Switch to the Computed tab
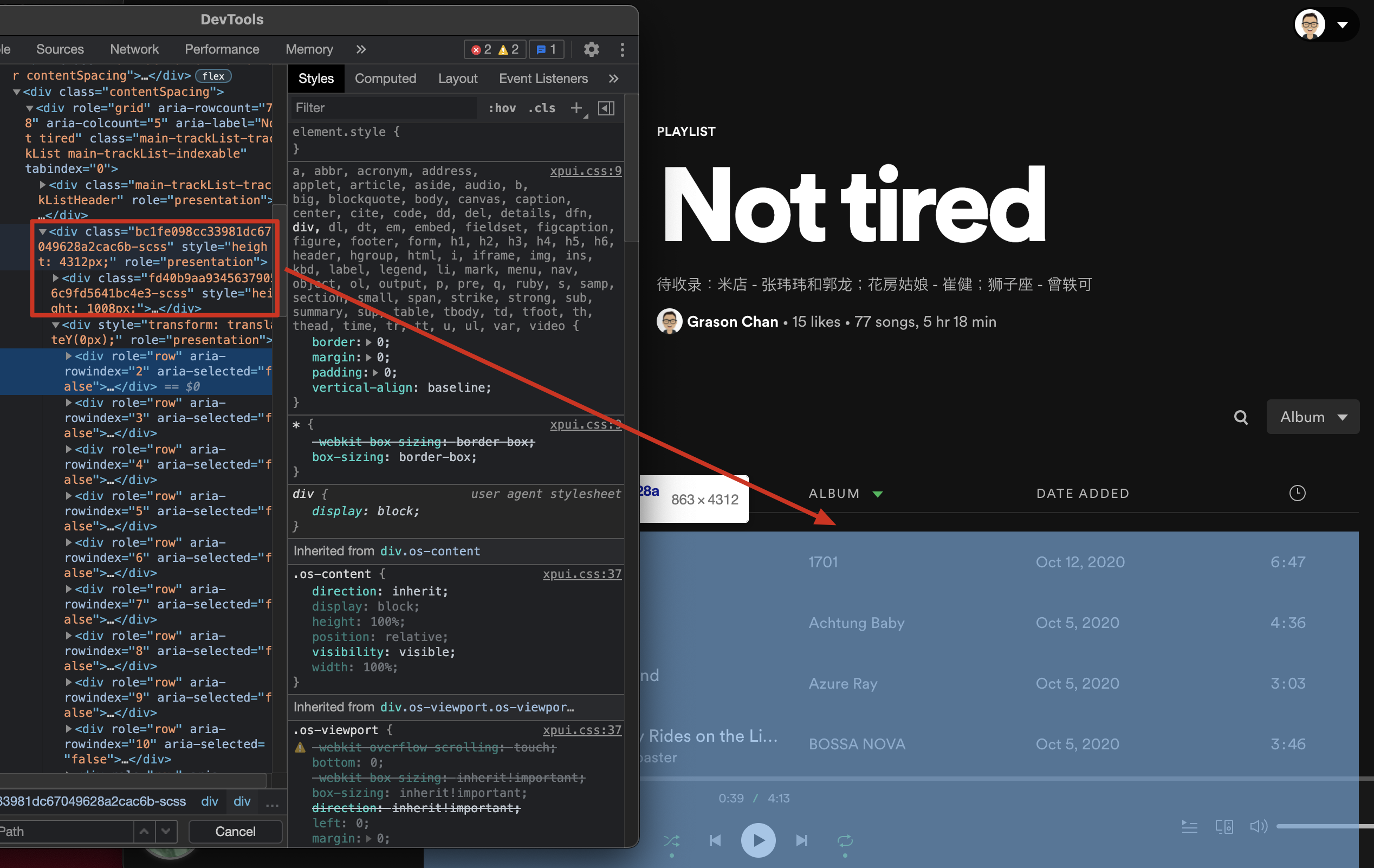This screenshot has height=868, width=1374. (385, 78)
